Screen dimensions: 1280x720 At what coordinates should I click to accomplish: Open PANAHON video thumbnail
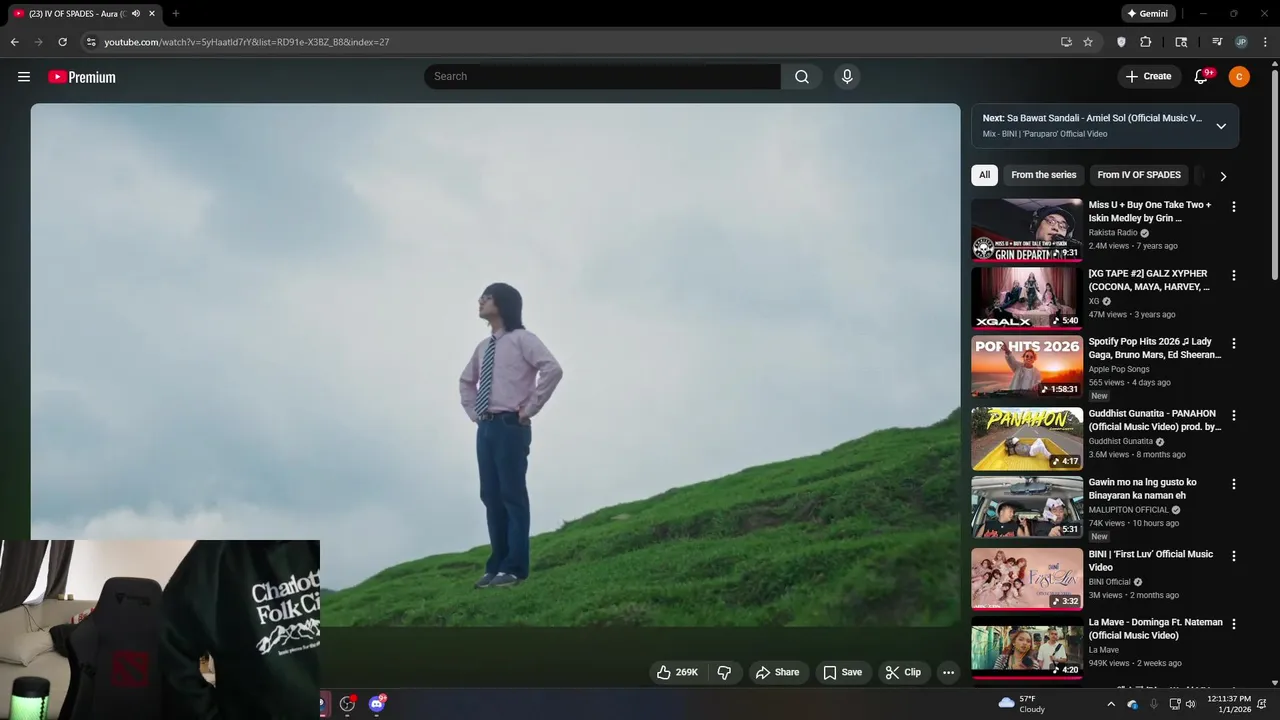coord(1027,439)
